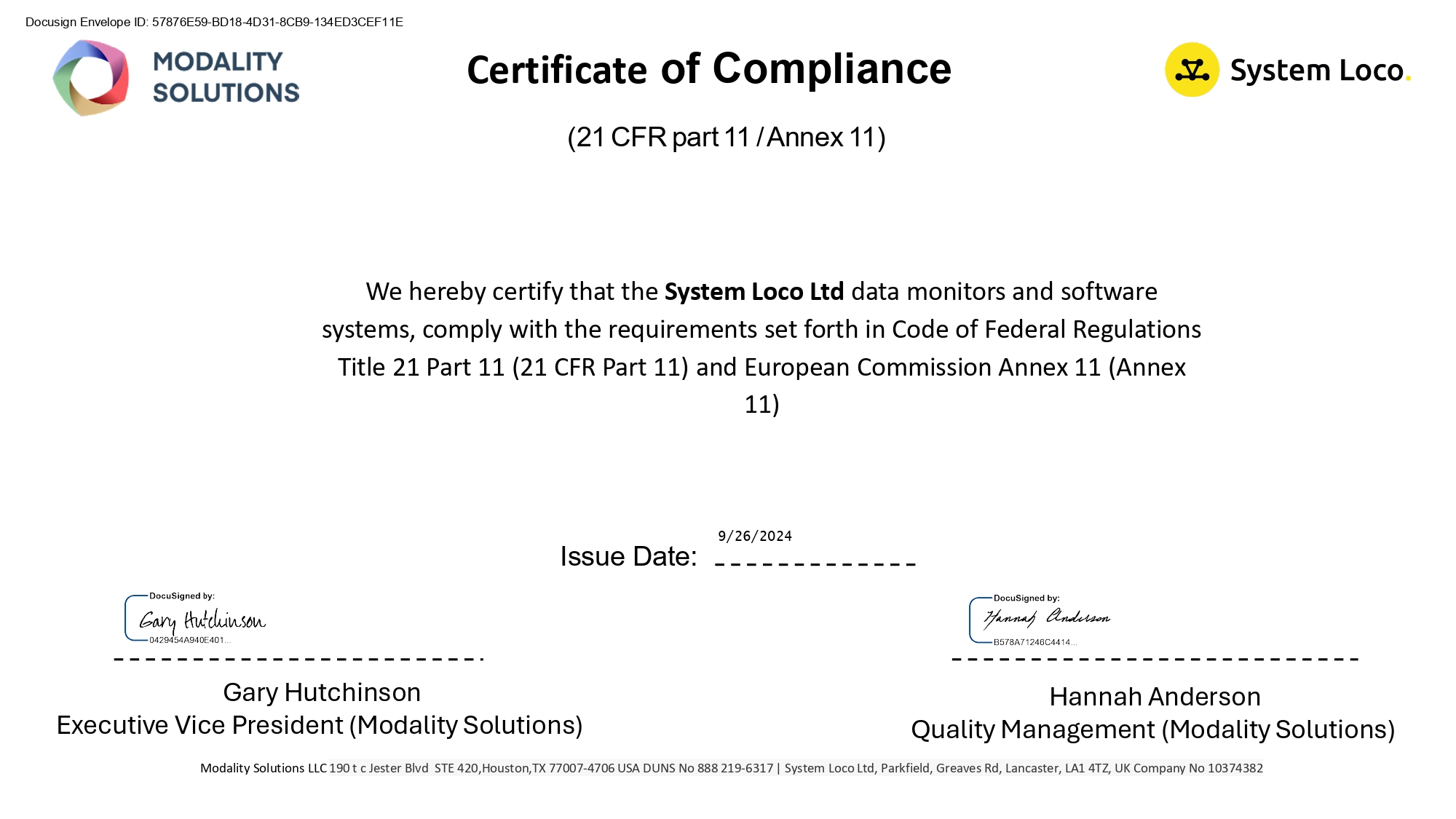Click the System Loco Ltd Parkfield footer address
The height and width of the screenshot is (819, 1456).
(1023, 768)
